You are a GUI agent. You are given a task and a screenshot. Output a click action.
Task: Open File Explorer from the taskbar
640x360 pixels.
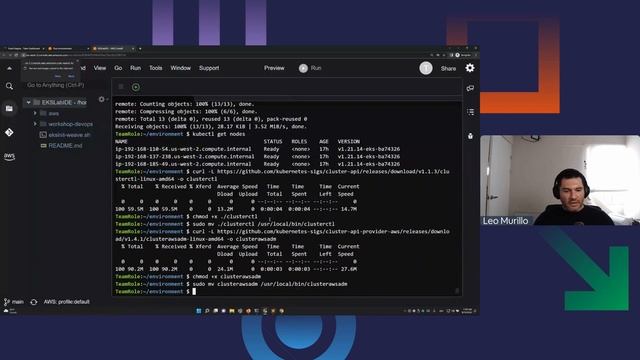coord(231,311)
